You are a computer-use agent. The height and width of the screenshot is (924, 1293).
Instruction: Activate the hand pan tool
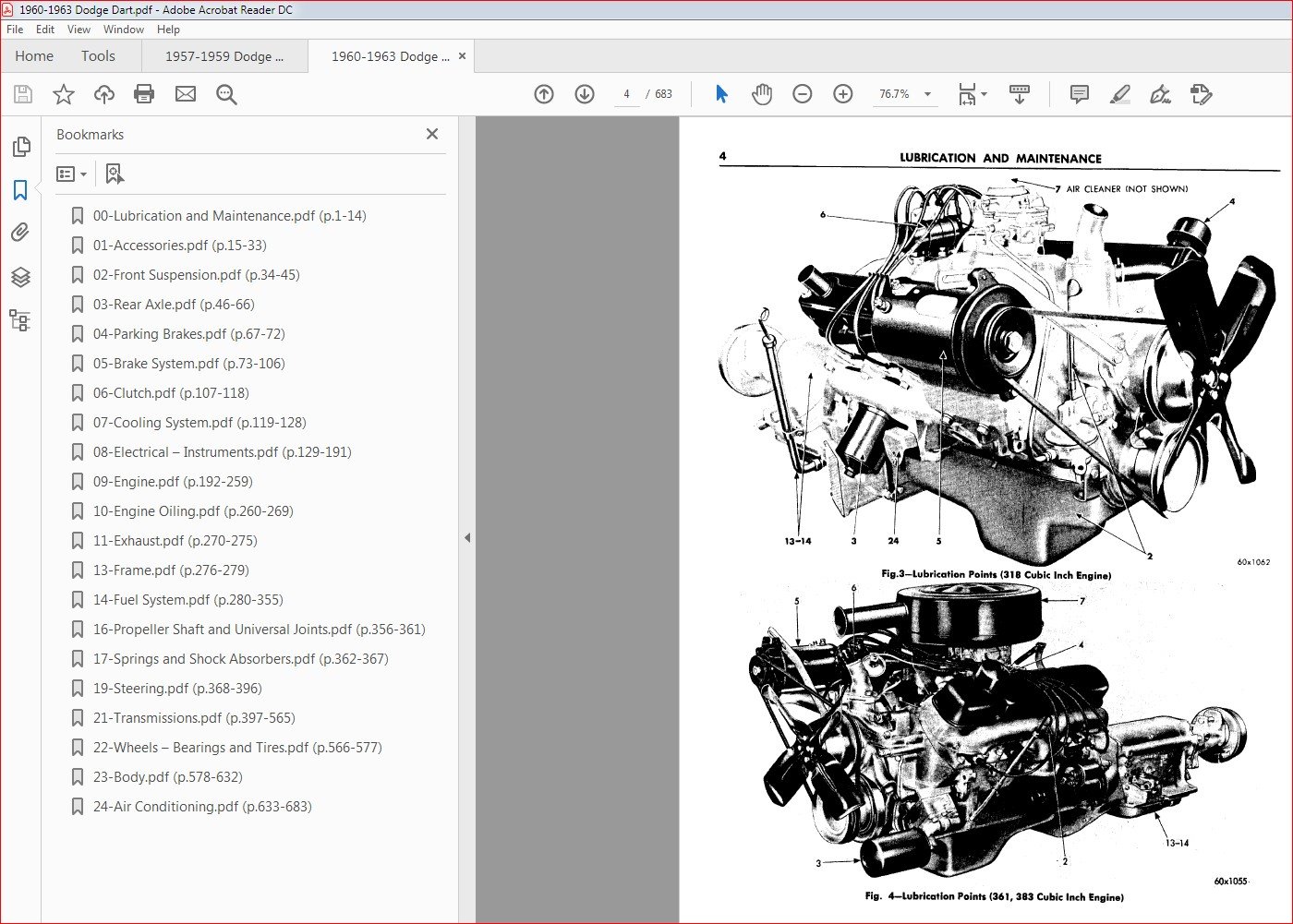click(x=762, y=94)
